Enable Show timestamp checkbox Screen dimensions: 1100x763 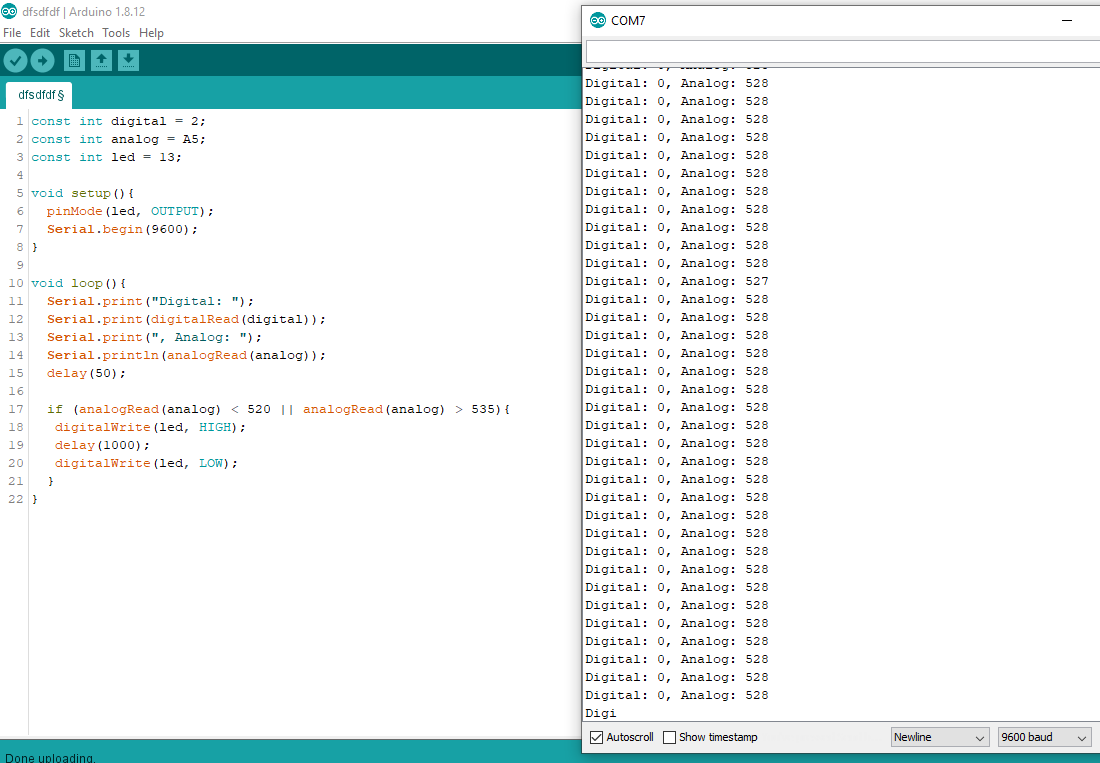(x=669, y=737)
